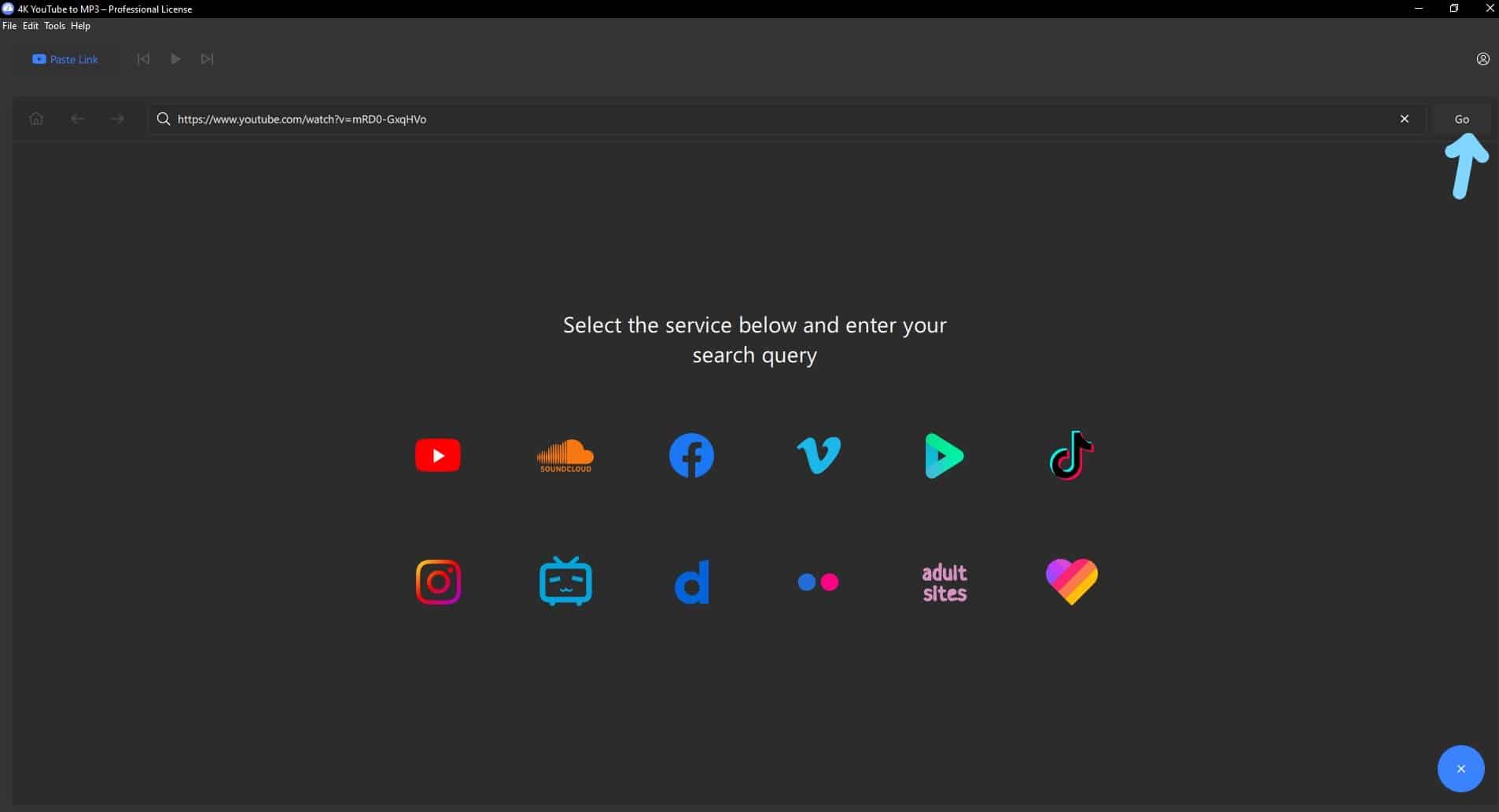
Task: Select the SoundCloud service
Action: (x=565, y=455)
